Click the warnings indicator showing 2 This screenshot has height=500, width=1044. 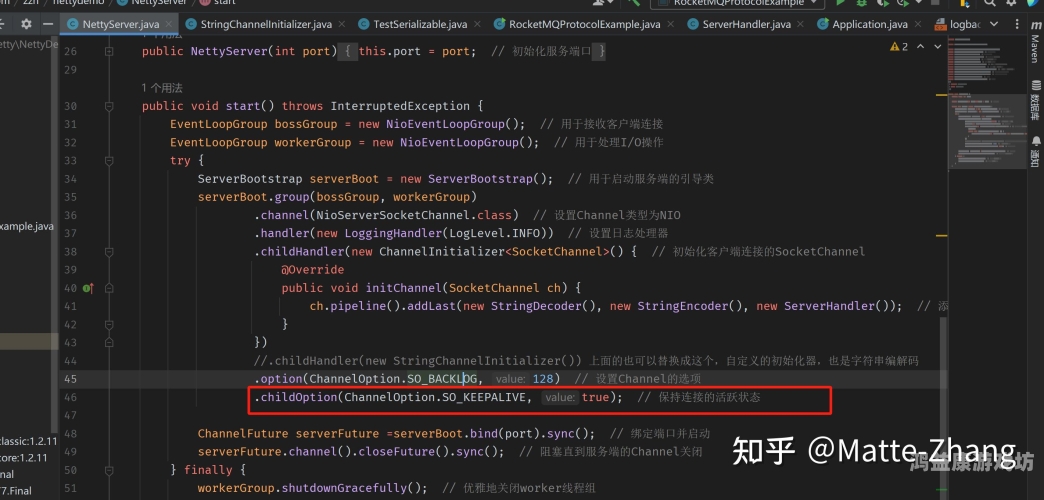pos(899,47)
